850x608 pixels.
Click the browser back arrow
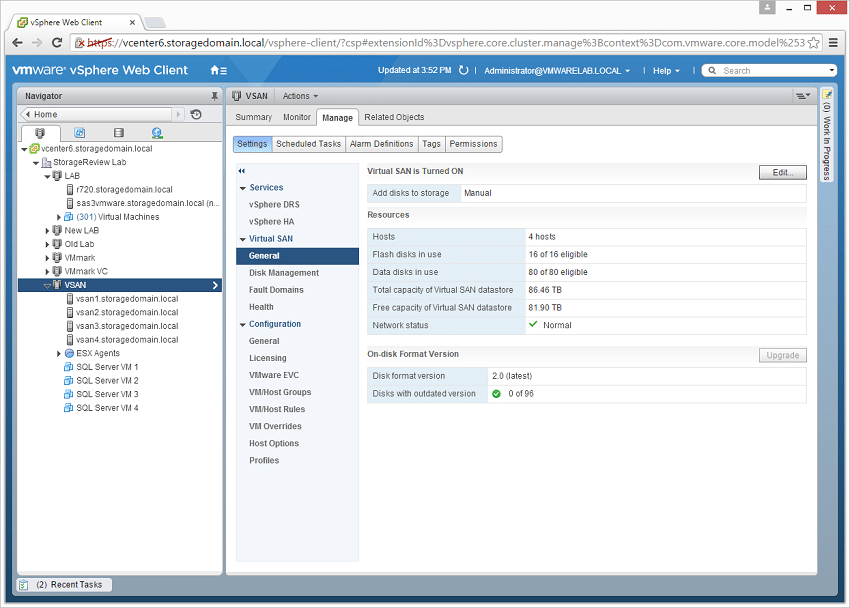pos(17,42)
